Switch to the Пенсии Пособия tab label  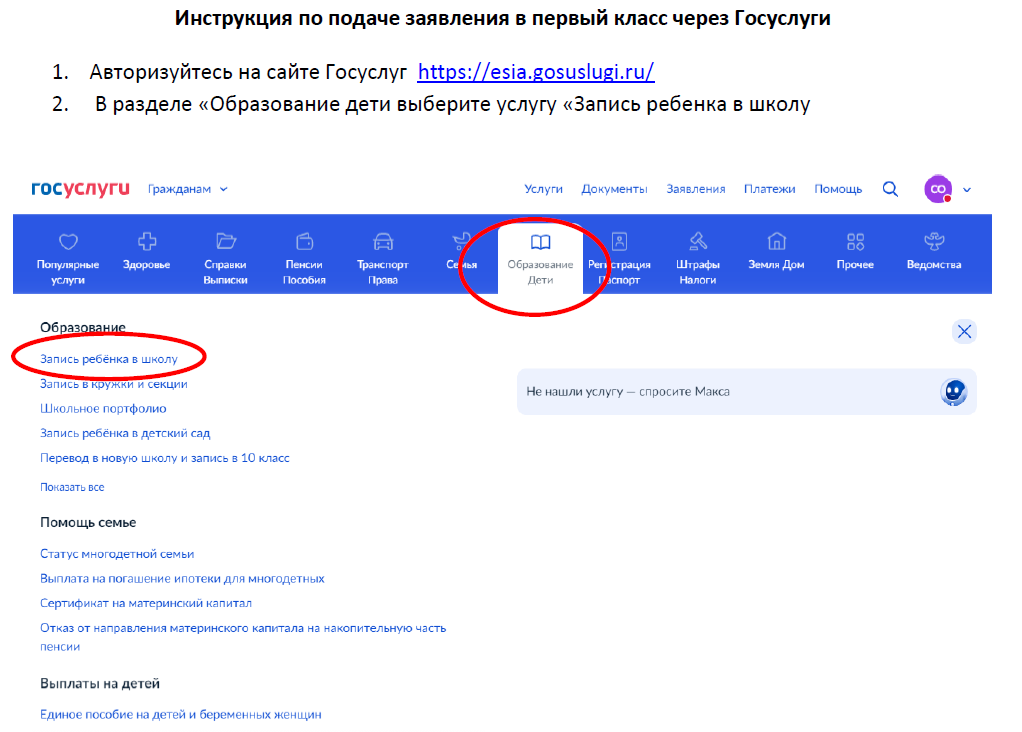[x=304, y=272]
